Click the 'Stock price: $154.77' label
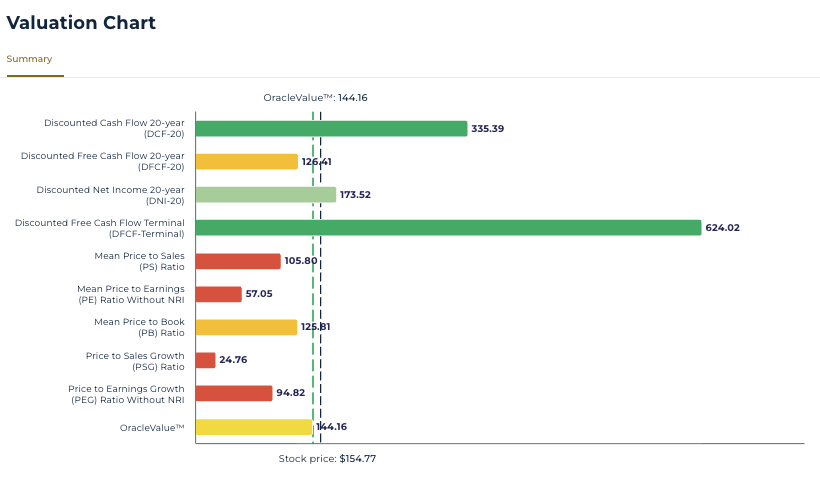This screenshot has width=820, height=477. (x=327, y=459)
